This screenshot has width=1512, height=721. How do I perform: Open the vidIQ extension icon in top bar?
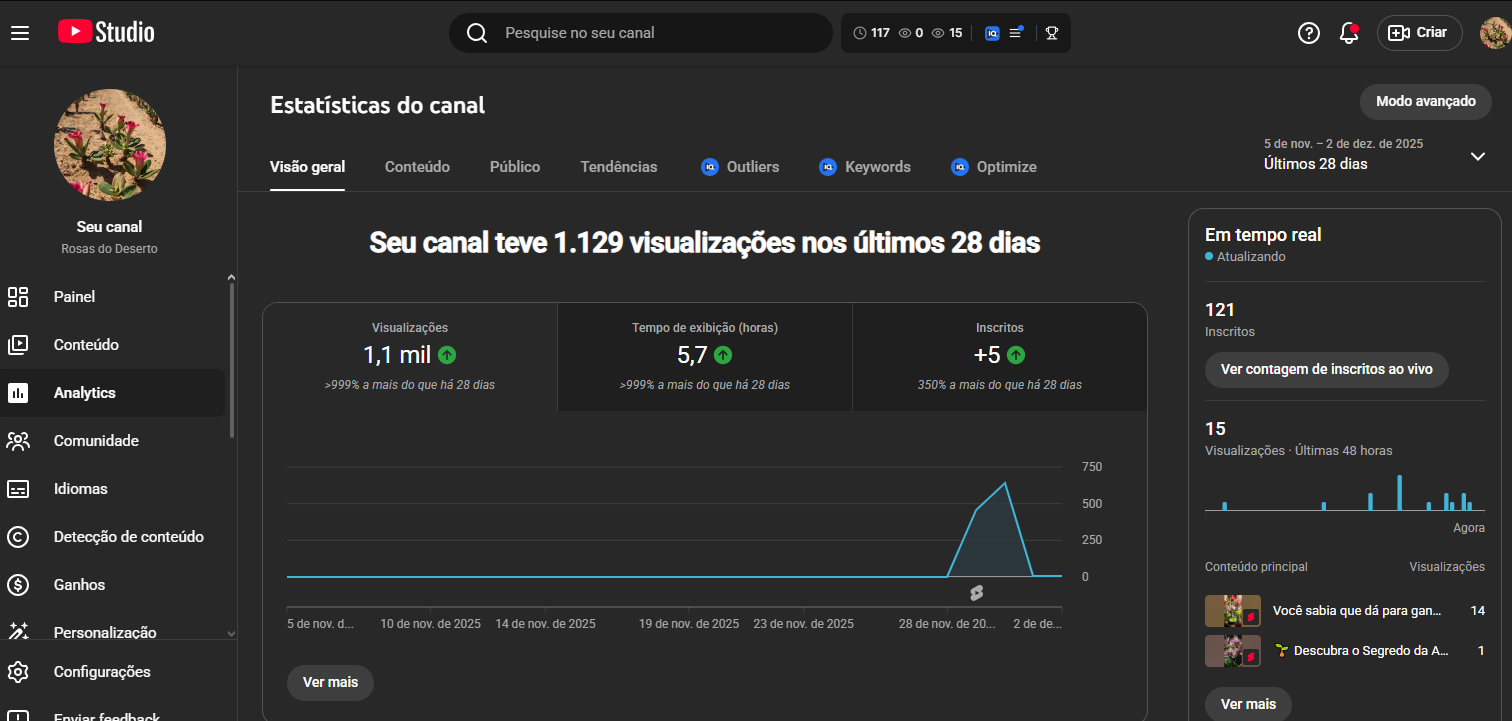992,33
